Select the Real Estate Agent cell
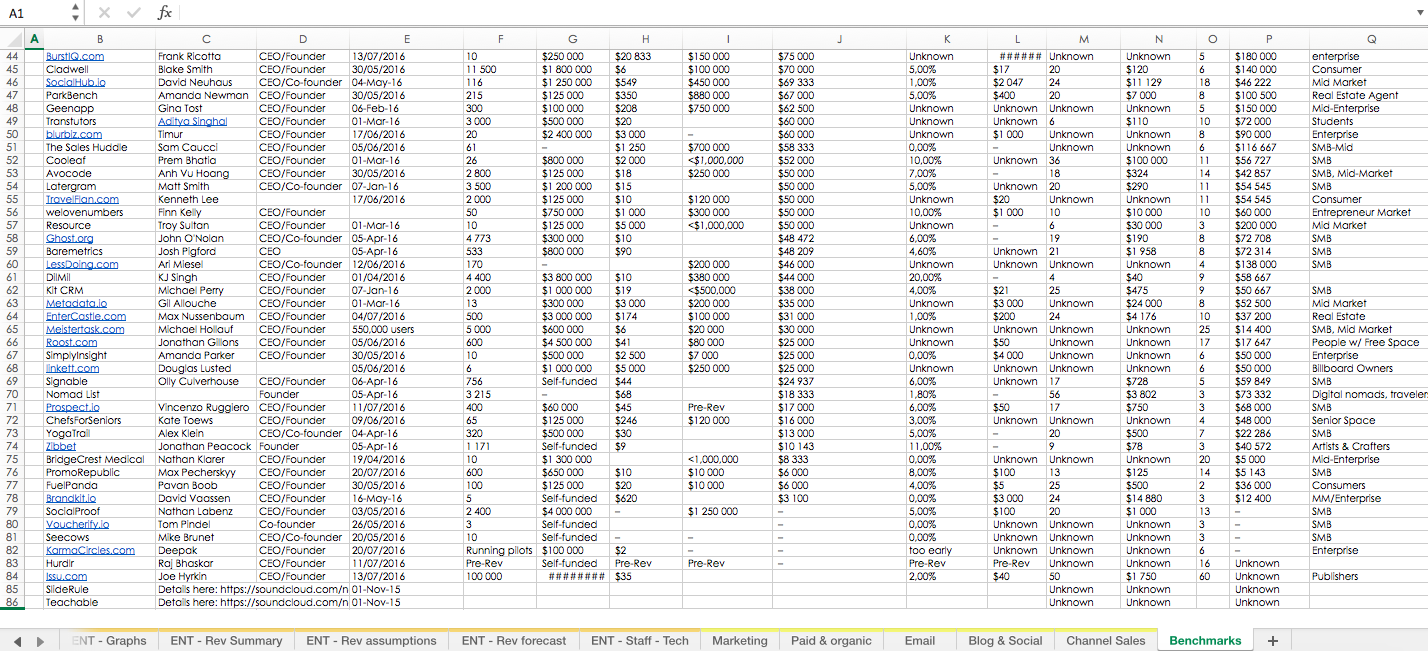 point(1369,96)
